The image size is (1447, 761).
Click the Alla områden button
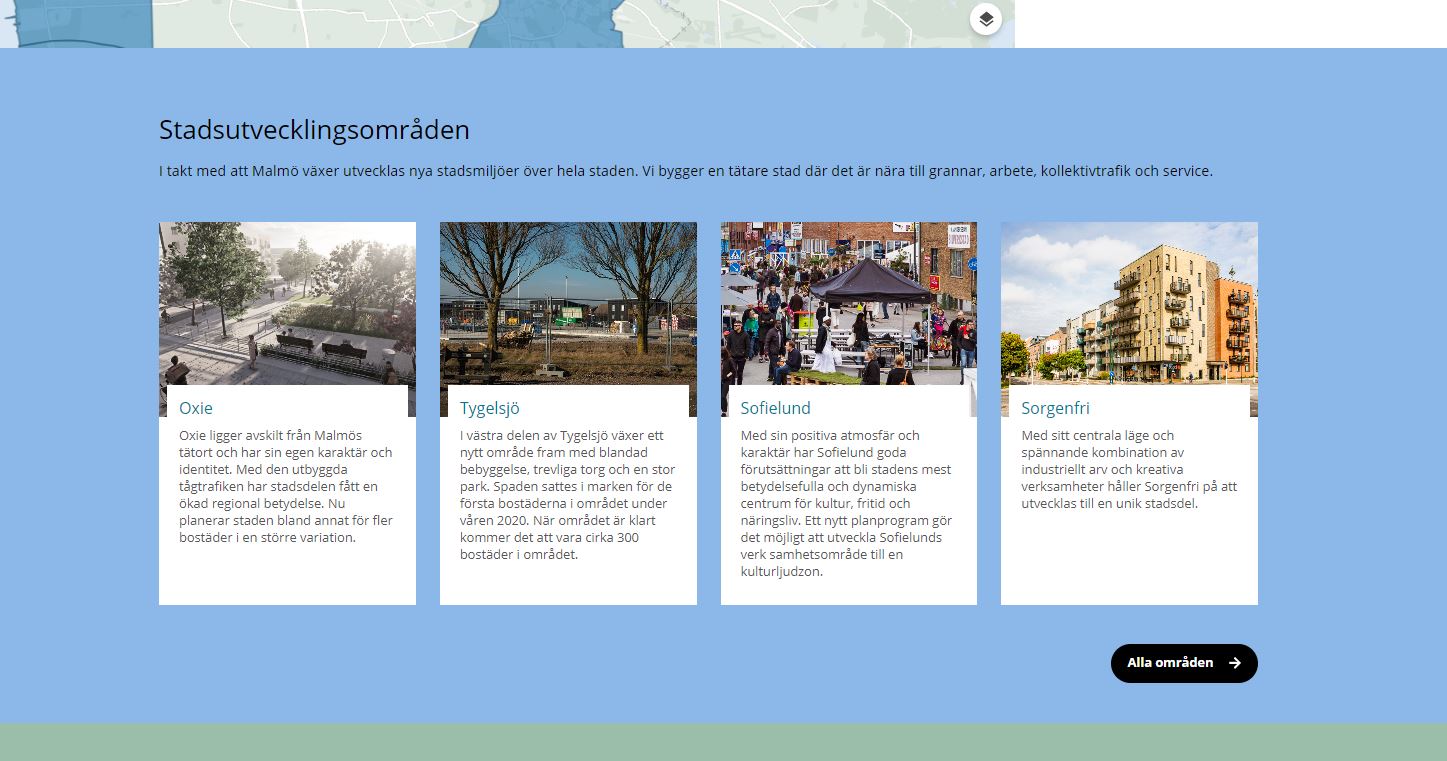pos(1183,663)
